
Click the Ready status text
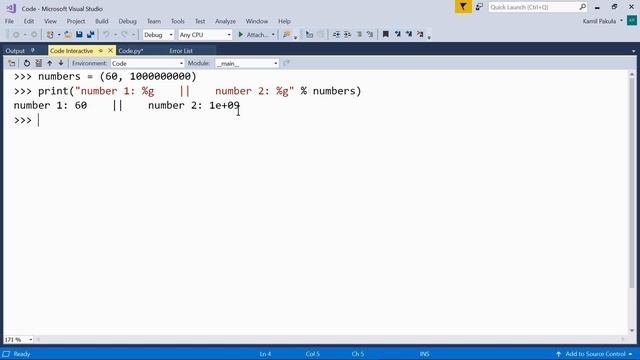(x=22, y=354)
